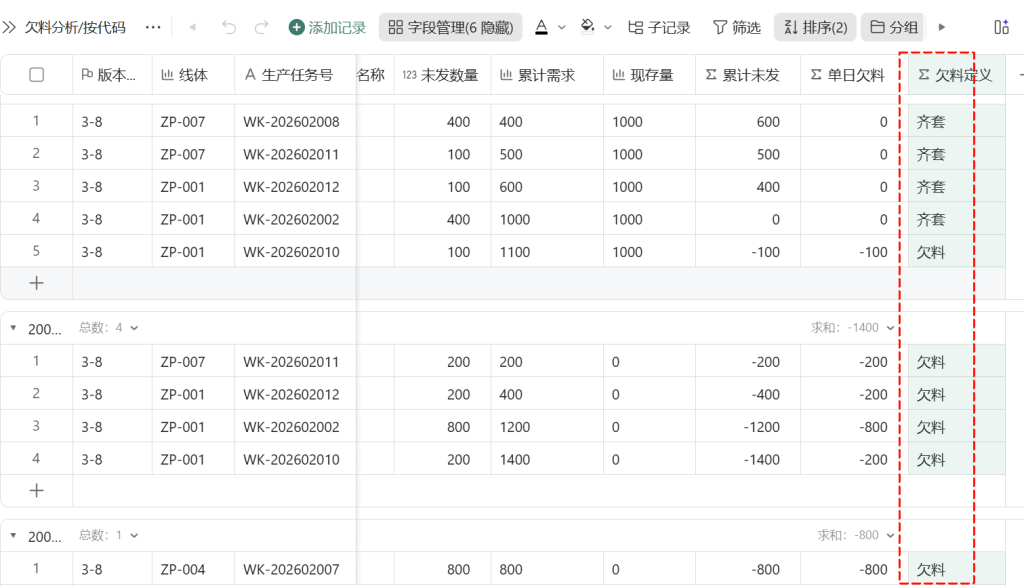The height and width of the screenshot is (586, 1024).
Task: Collapse the group with 总数: 1
Action: (13, 536)
